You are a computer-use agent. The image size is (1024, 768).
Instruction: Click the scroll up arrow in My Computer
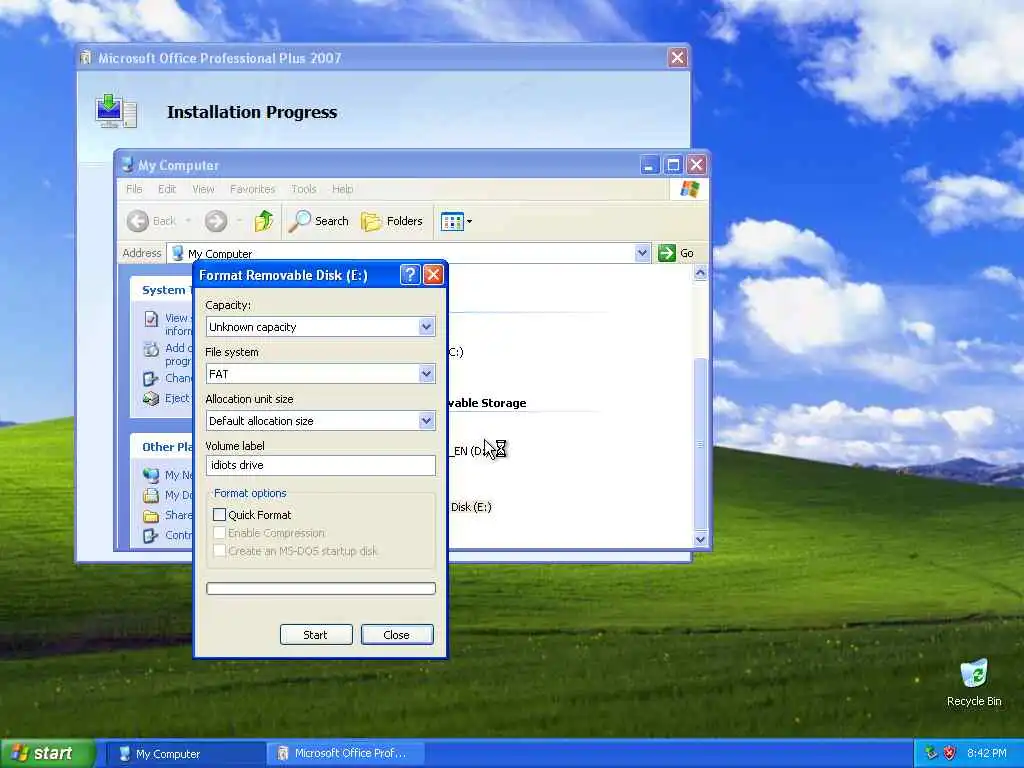(700, 272)
